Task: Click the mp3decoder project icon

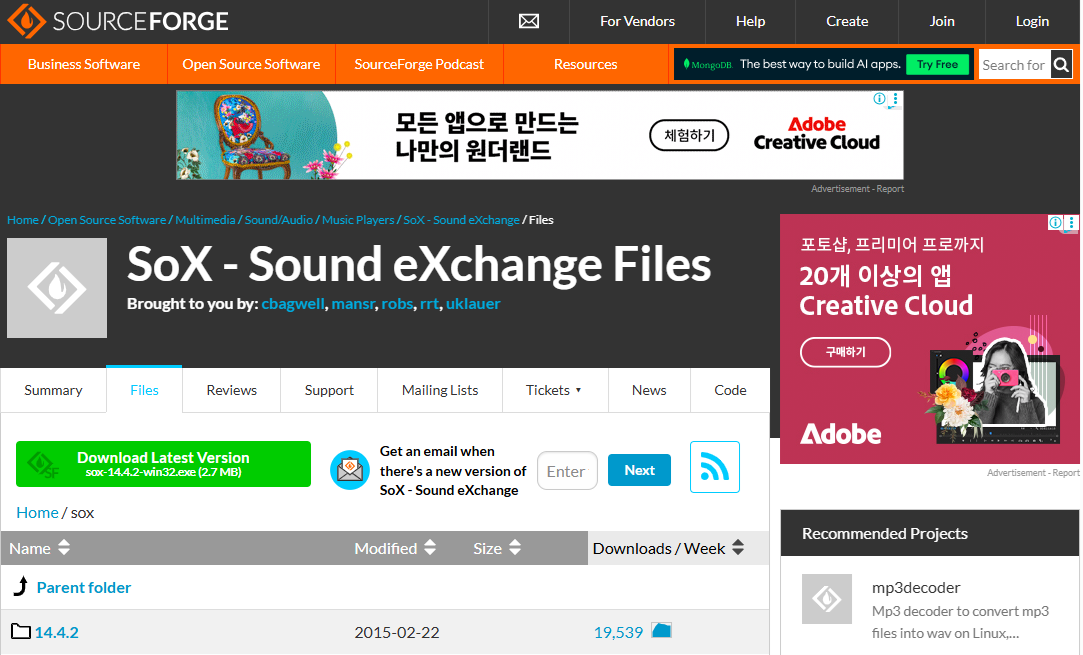Action: 827,599
